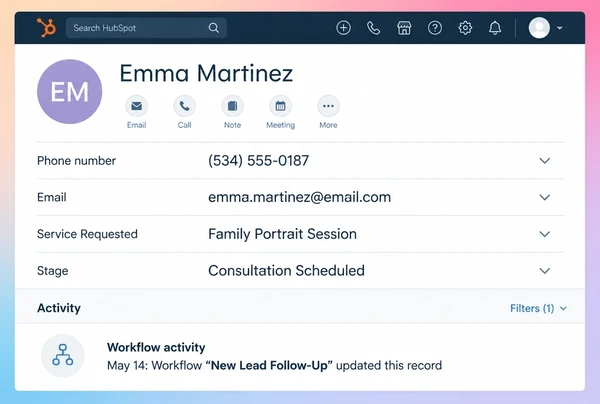
Task: Expand the account menu arrow
Action: click(x=560, y=28)
